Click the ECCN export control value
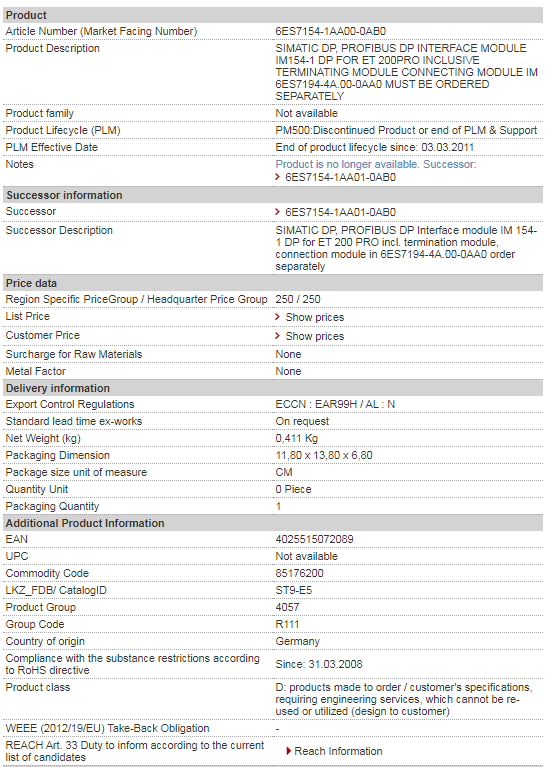 (335, 404)
